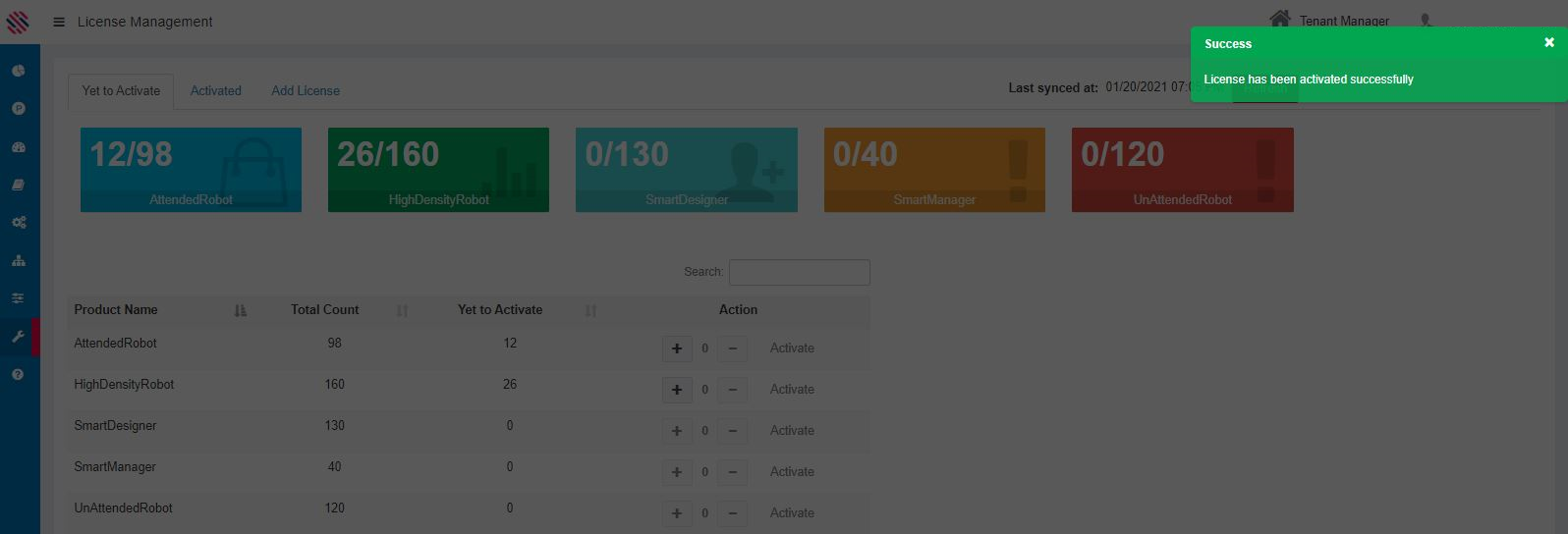Click Activate for AttendedRobot row
1568x534 pixels.
pos(792,348)
